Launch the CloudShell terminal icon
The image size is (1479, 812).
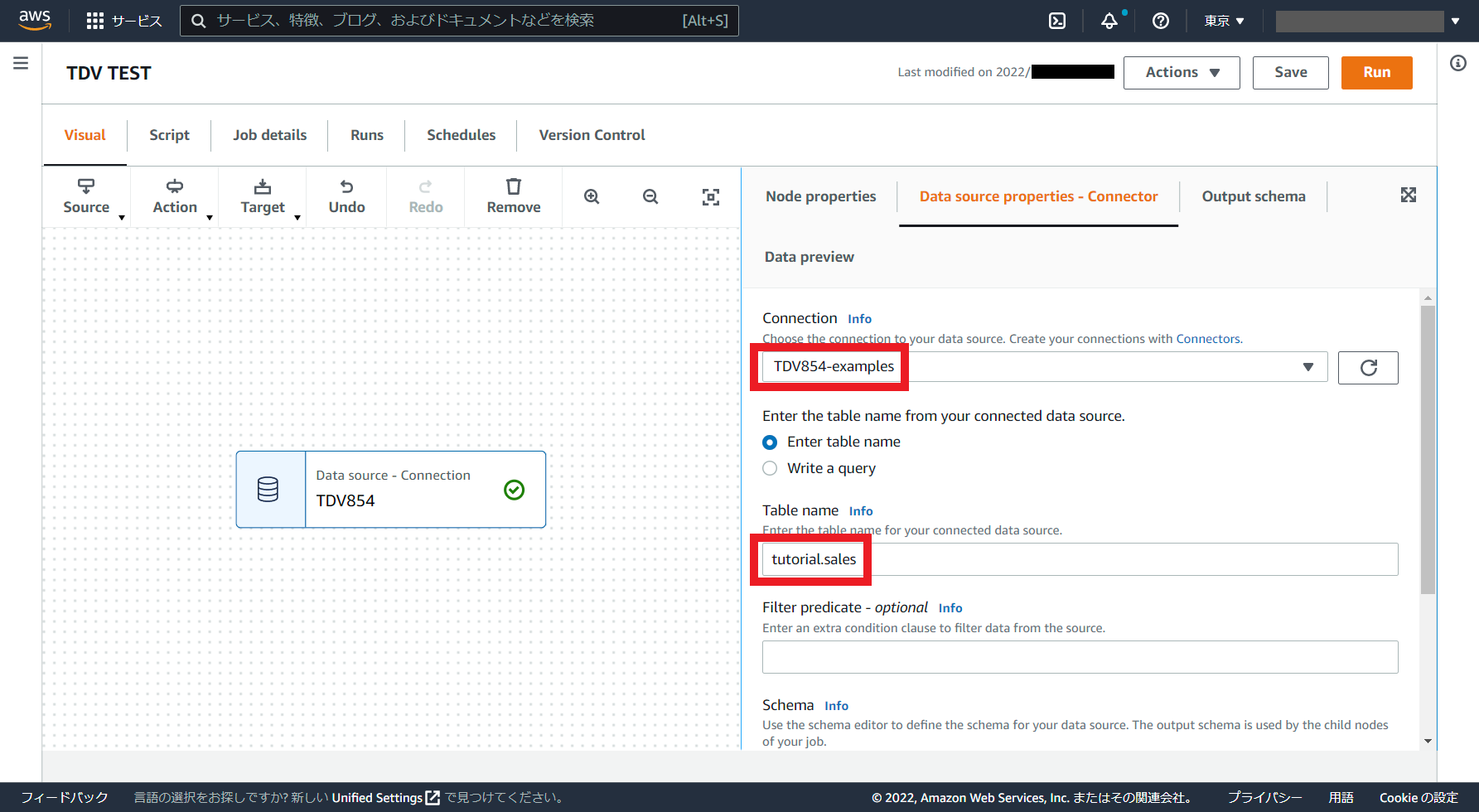pyautogui.click(x=1057, y=21)
